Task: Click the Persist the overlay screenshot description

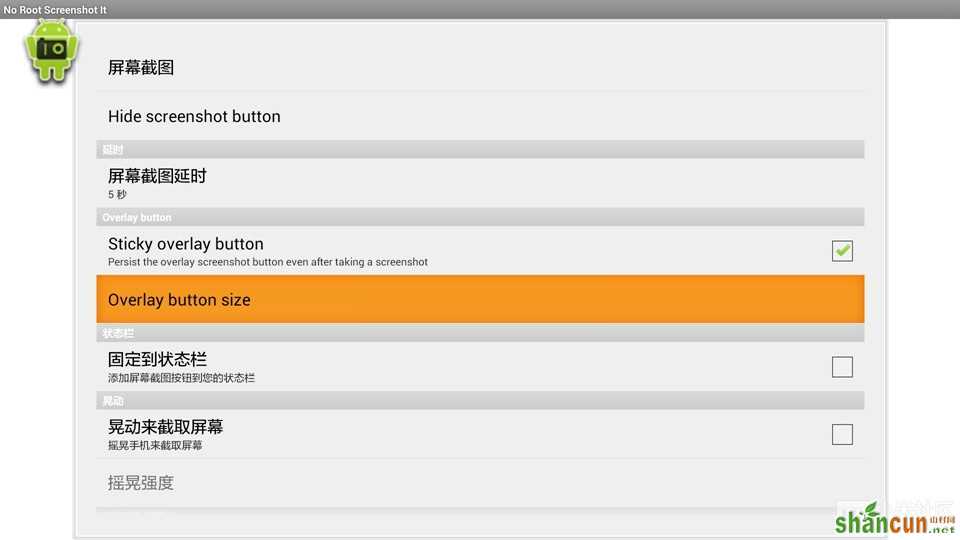Action: [268, 262]
